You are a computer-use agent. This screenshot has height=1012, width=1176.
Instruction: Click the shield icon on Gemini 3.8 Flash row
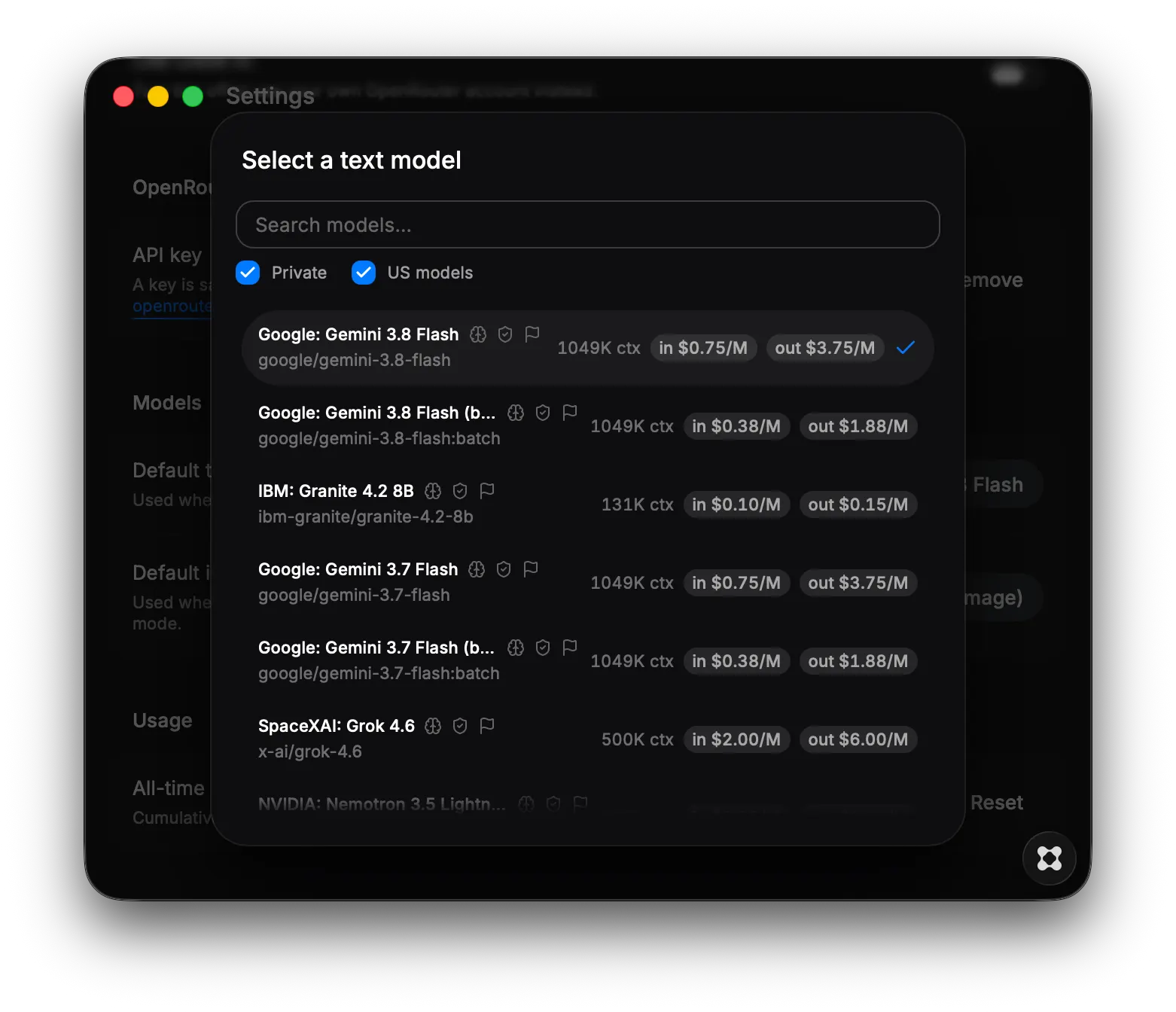[505, 334]
